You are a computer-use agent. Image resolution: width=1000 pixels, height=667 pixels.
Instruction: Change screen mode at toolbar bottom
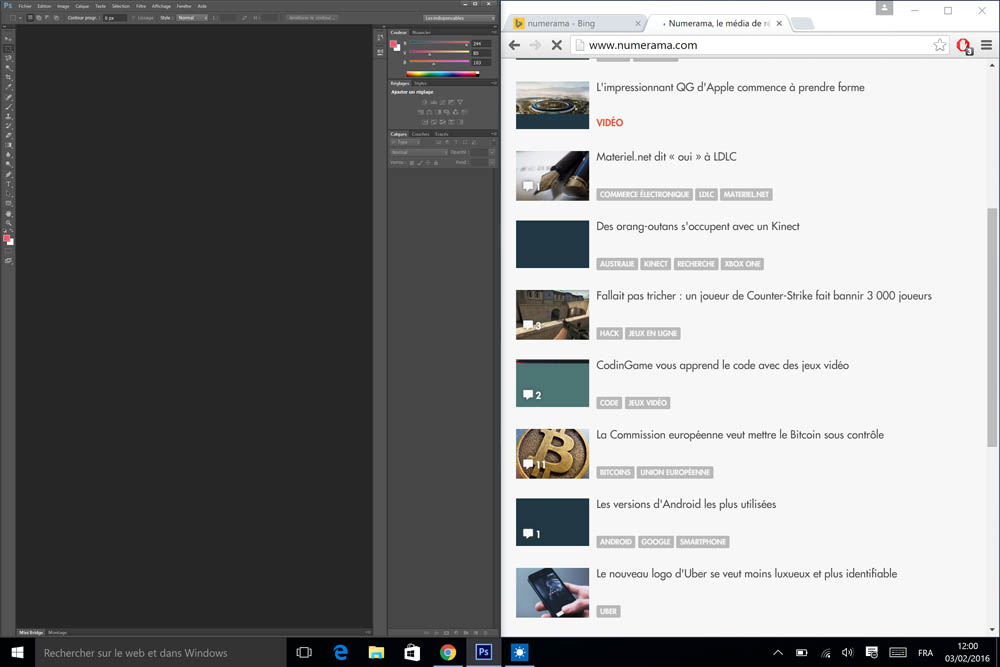click(x=8, y=261)
